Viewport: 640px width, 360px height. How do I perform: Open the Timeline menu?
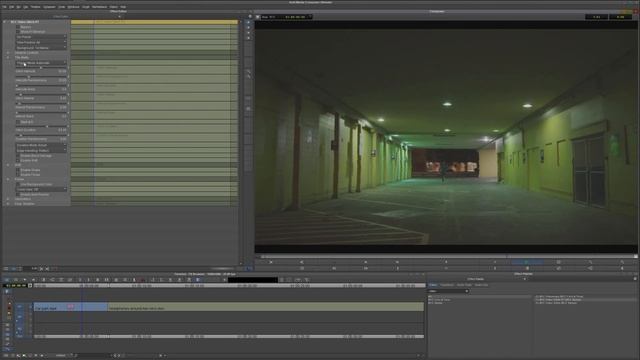pyautogui.click(x=36, y=7)
